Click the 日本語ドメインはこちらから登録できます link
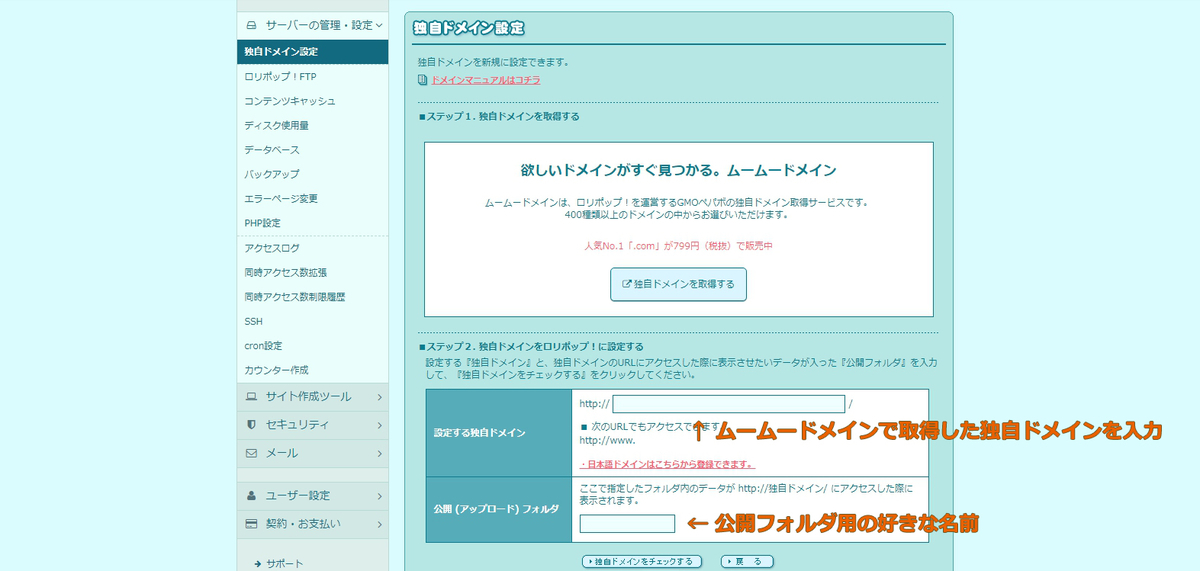 [667, 465]
